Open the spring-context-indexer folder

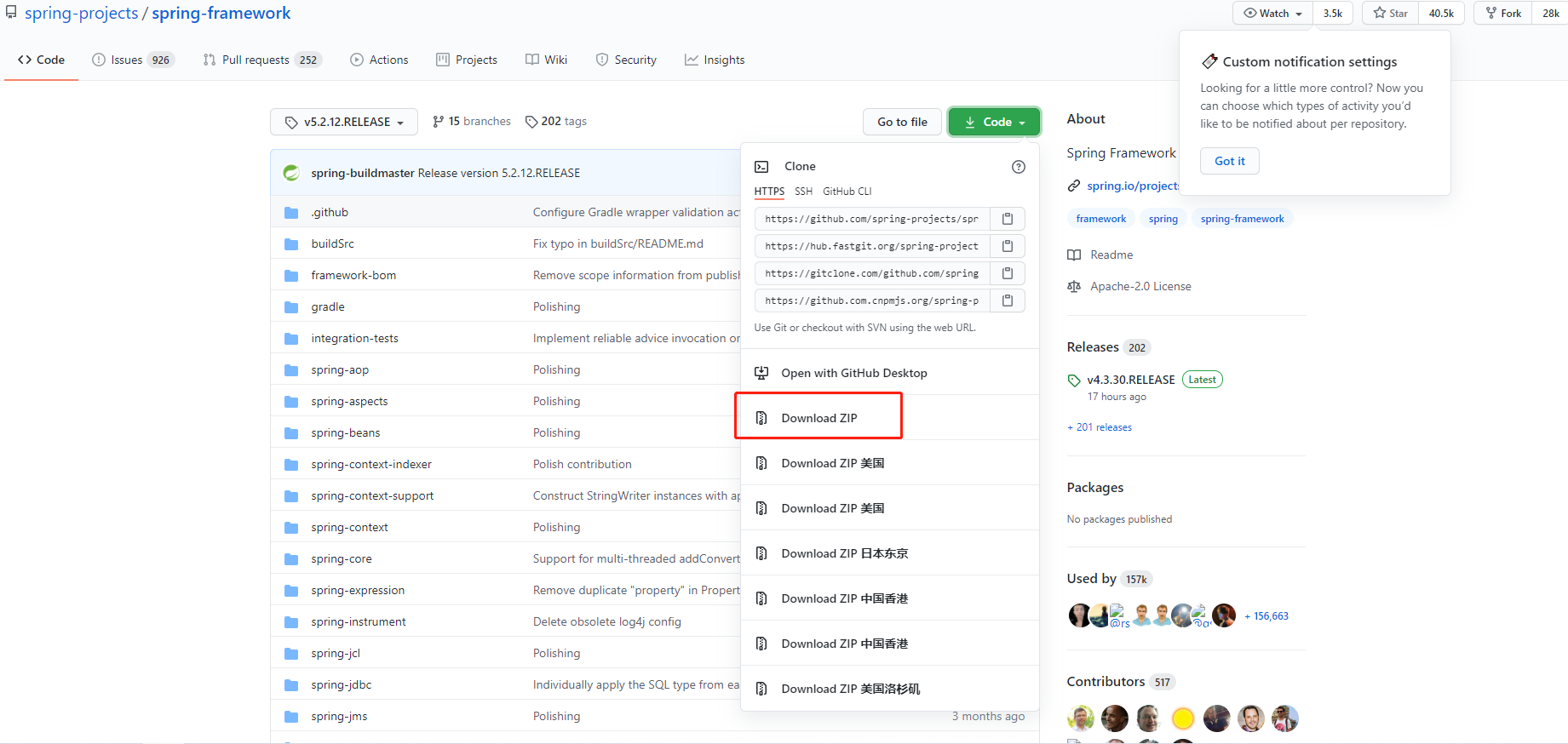[x=371, y=465]
